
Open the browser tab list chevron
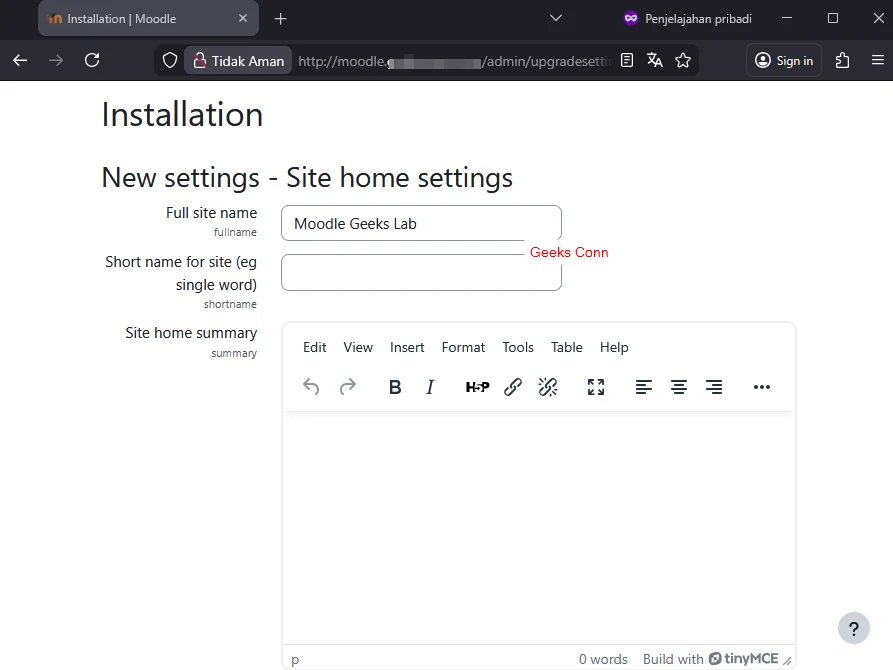(556, 18)
